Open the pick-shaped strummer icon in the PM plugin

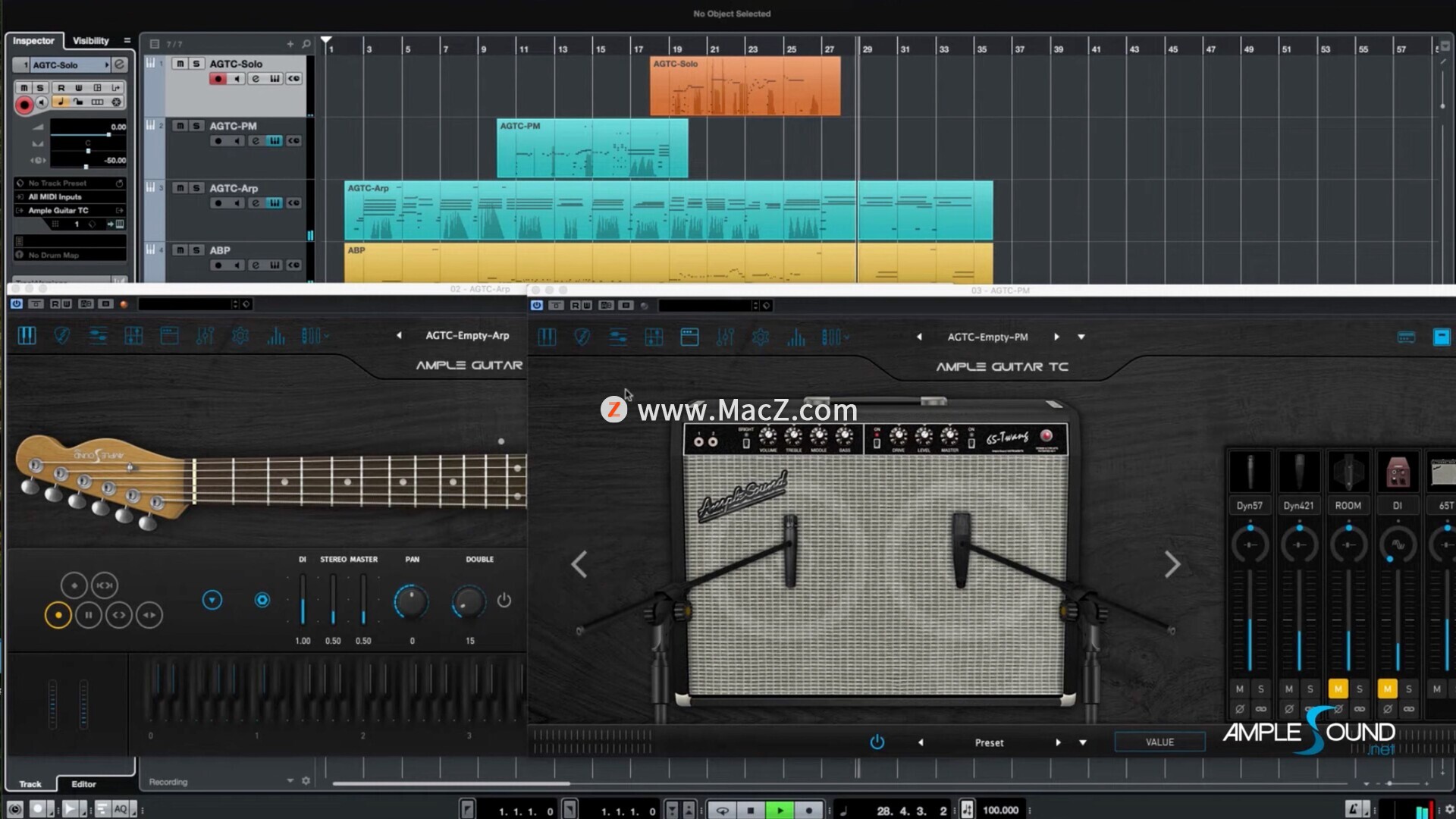point(582,337)
